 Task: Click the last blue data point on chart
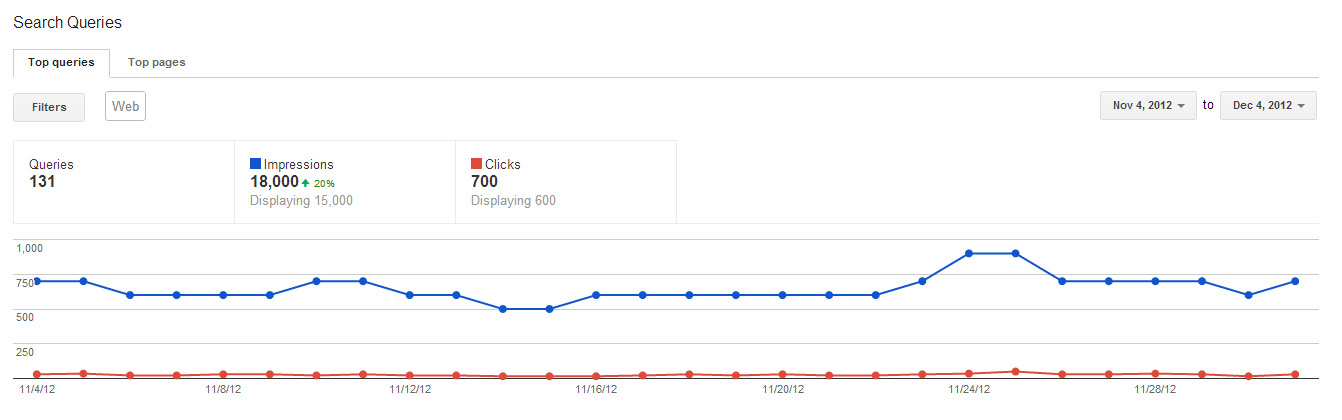(x=1294, y=281)
